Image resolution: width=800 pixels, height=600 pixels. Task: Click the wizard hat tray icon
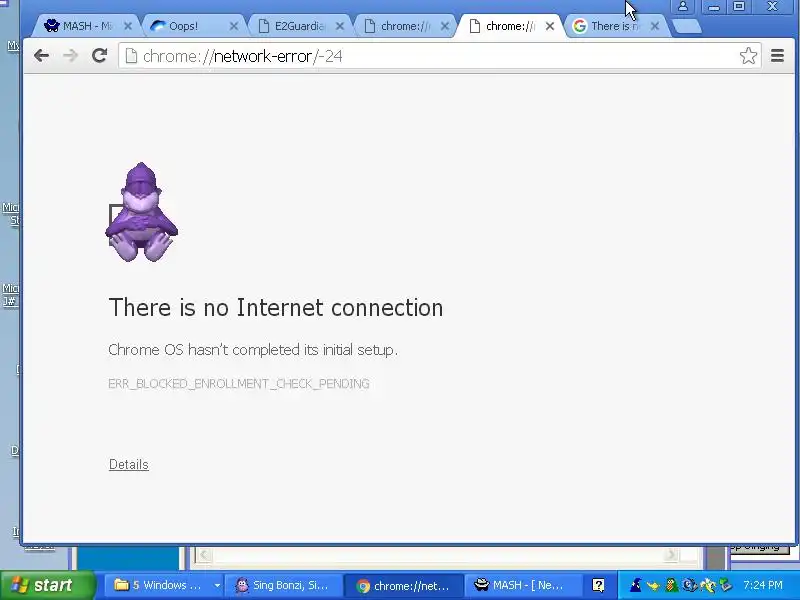tap(636, 585)
